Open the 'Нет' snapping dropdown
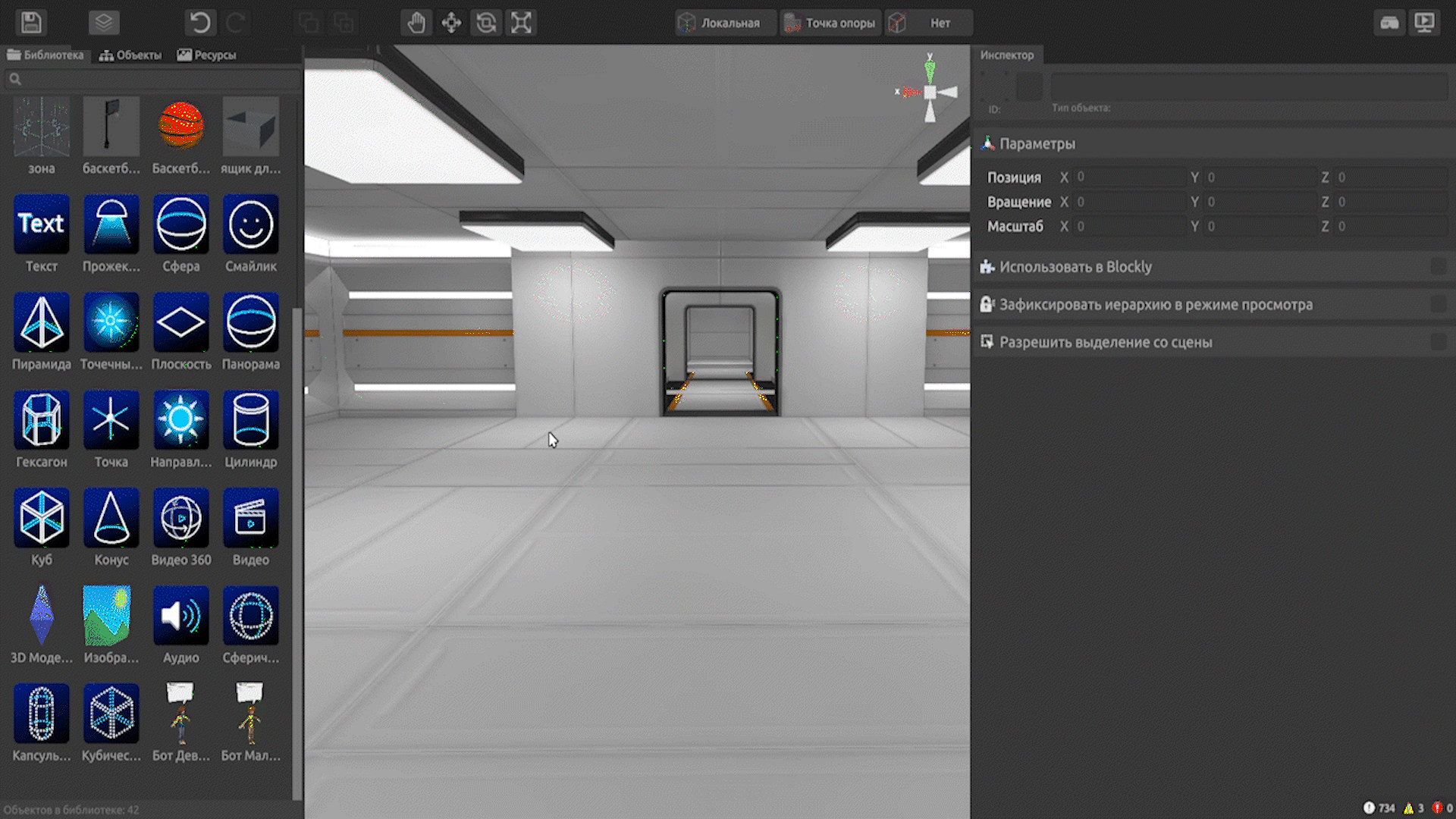 coord(930,23)
